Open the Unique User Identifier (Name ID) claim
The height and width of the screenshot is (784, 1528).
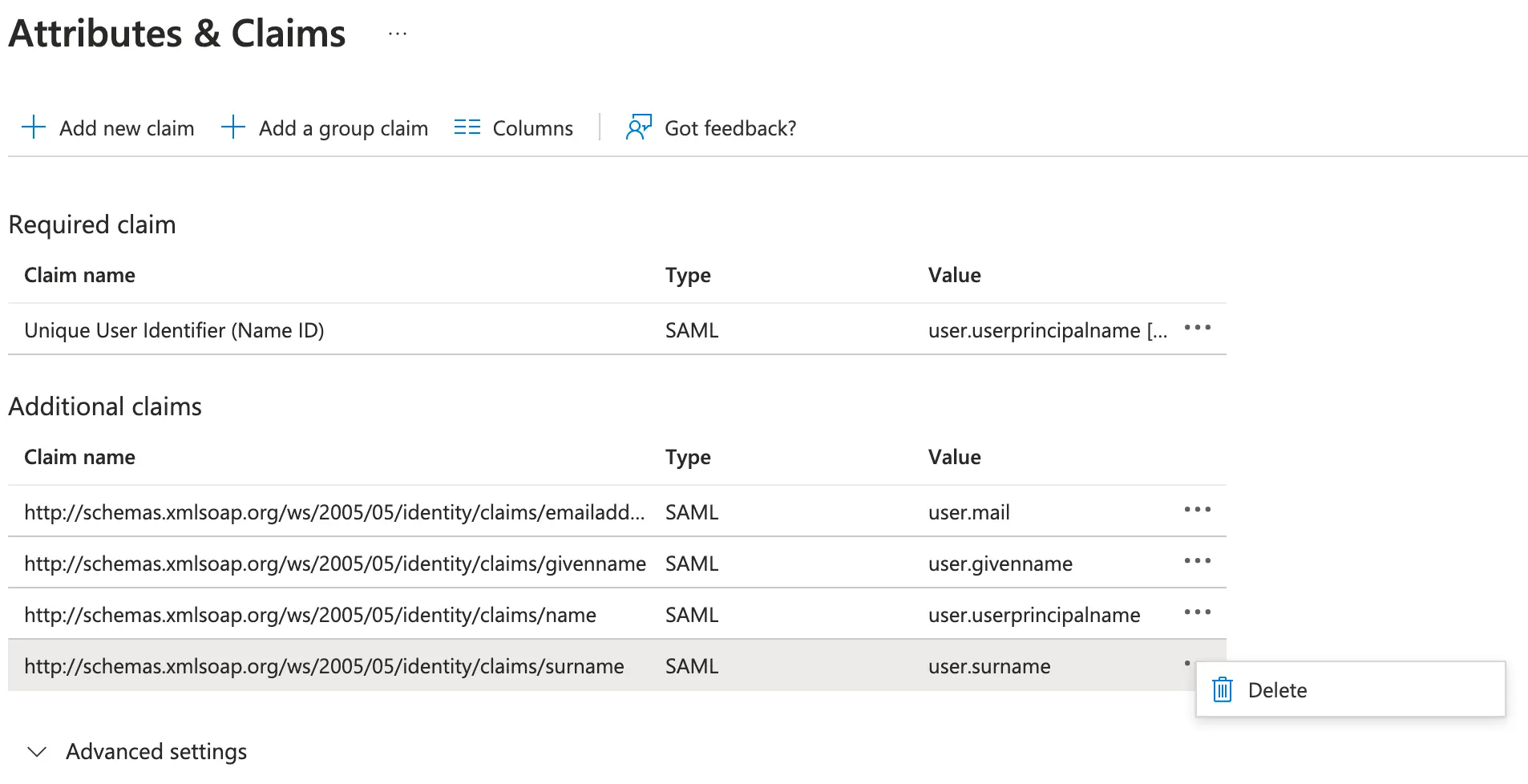point(174,330)
